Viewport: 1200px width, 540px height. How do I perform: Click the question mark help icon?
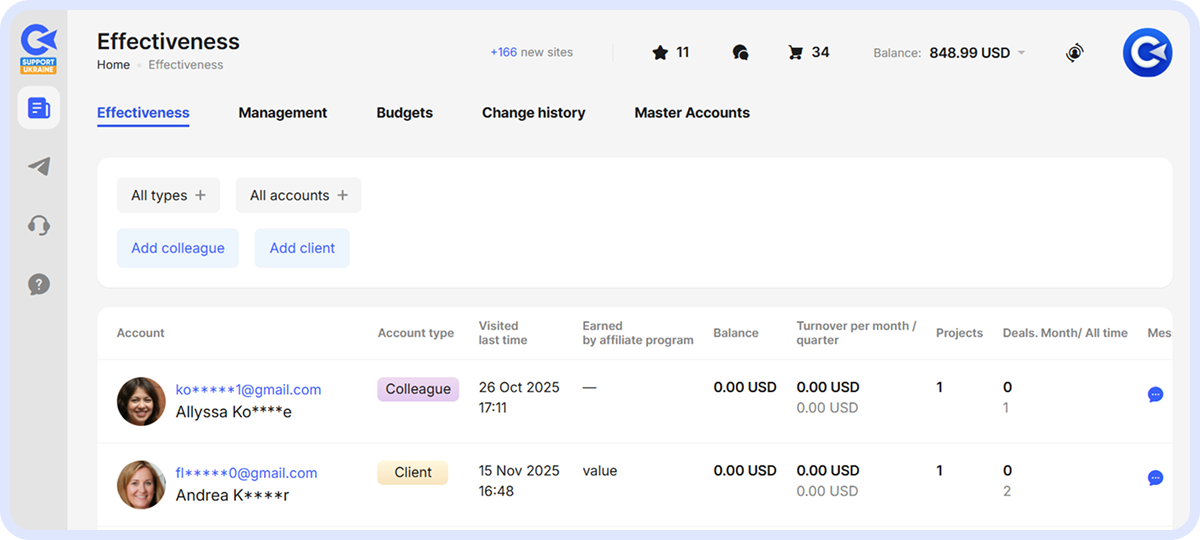[x=39, y=284]
